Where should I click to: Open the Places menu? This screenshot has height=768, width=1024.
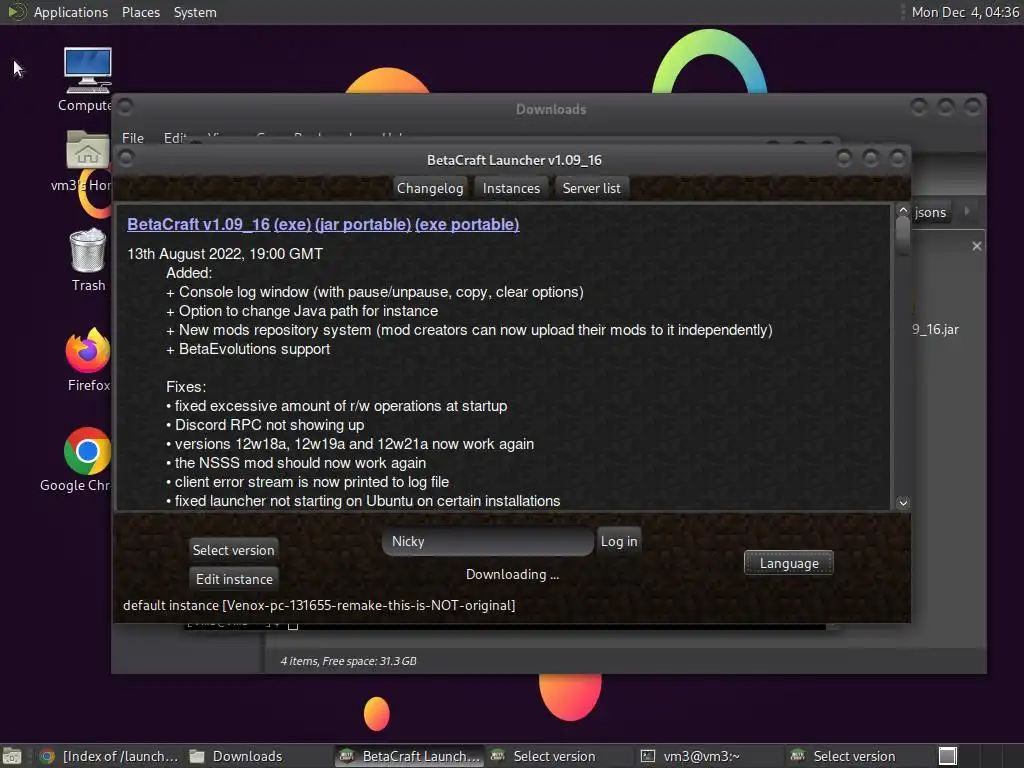pyautogui.click(x=140, y=12)
